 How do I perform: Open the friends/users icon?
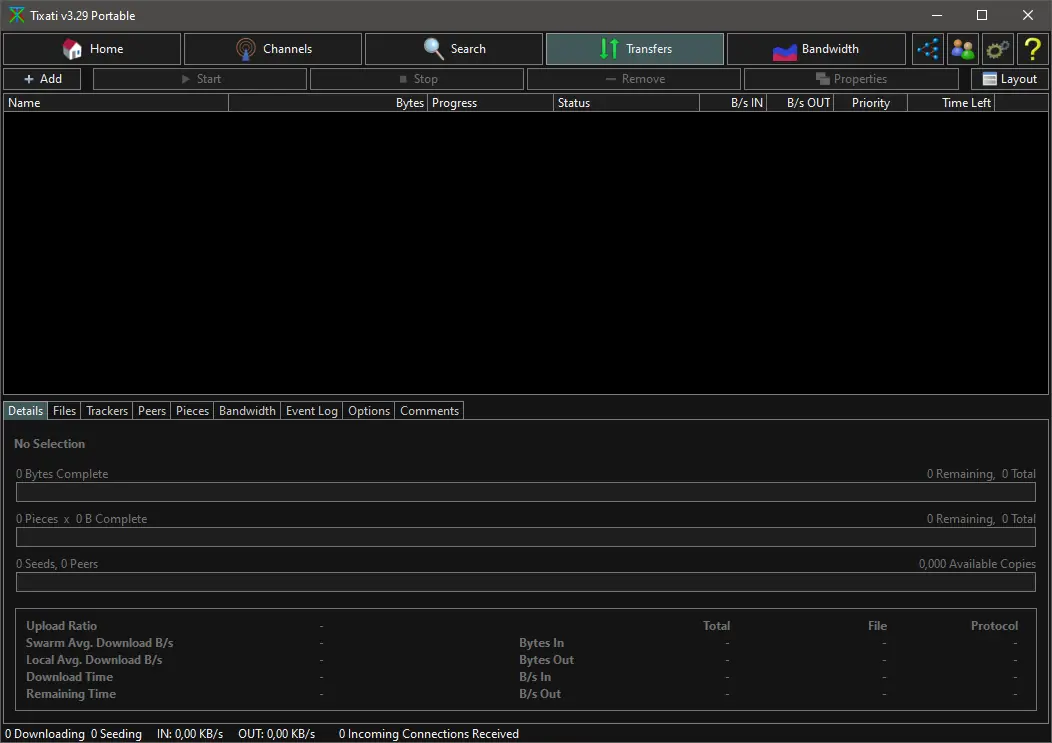963,49
